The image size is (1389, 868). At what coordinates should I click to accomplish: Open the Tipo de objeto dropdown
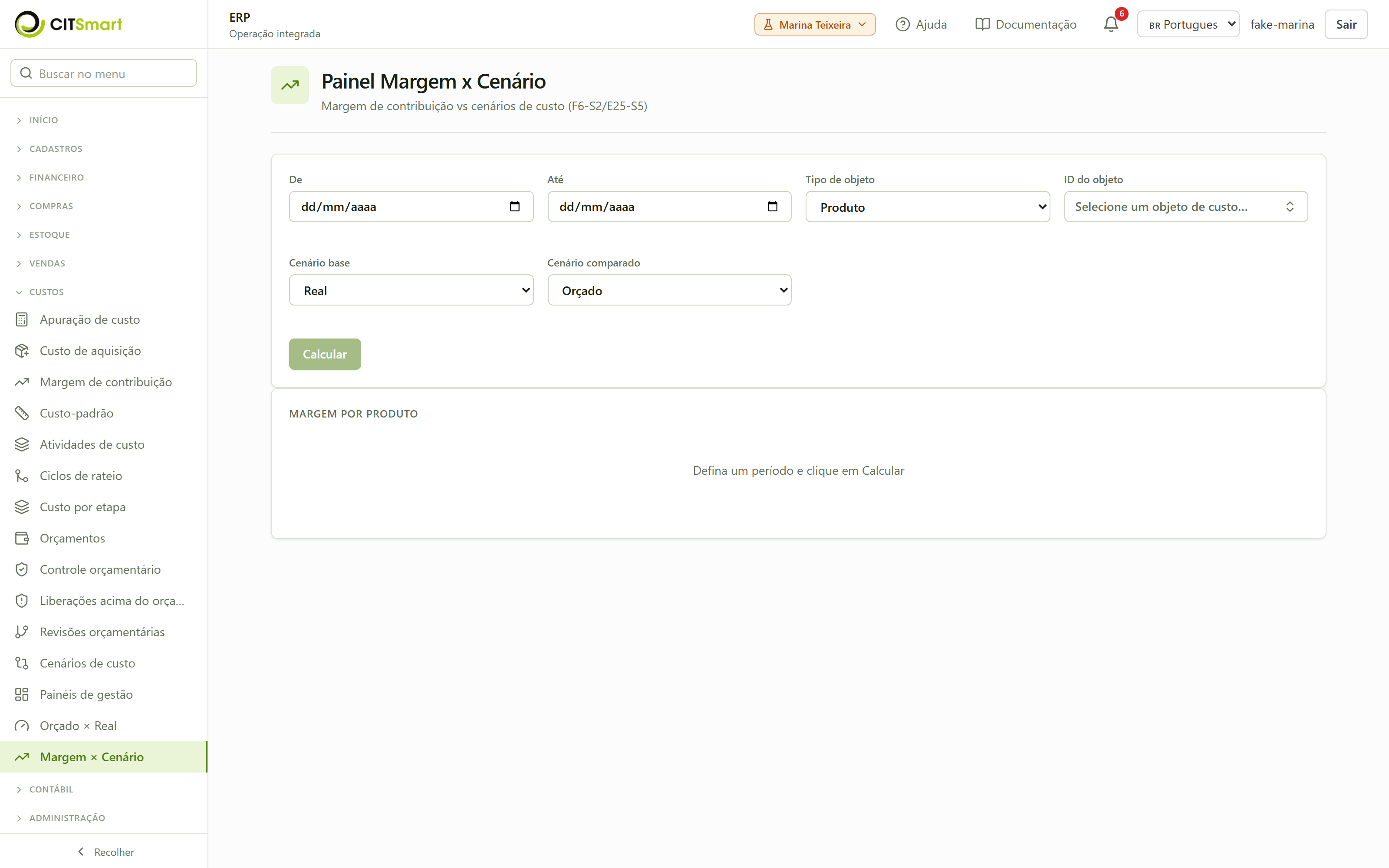pyautogui.click(x=928, y=207)
